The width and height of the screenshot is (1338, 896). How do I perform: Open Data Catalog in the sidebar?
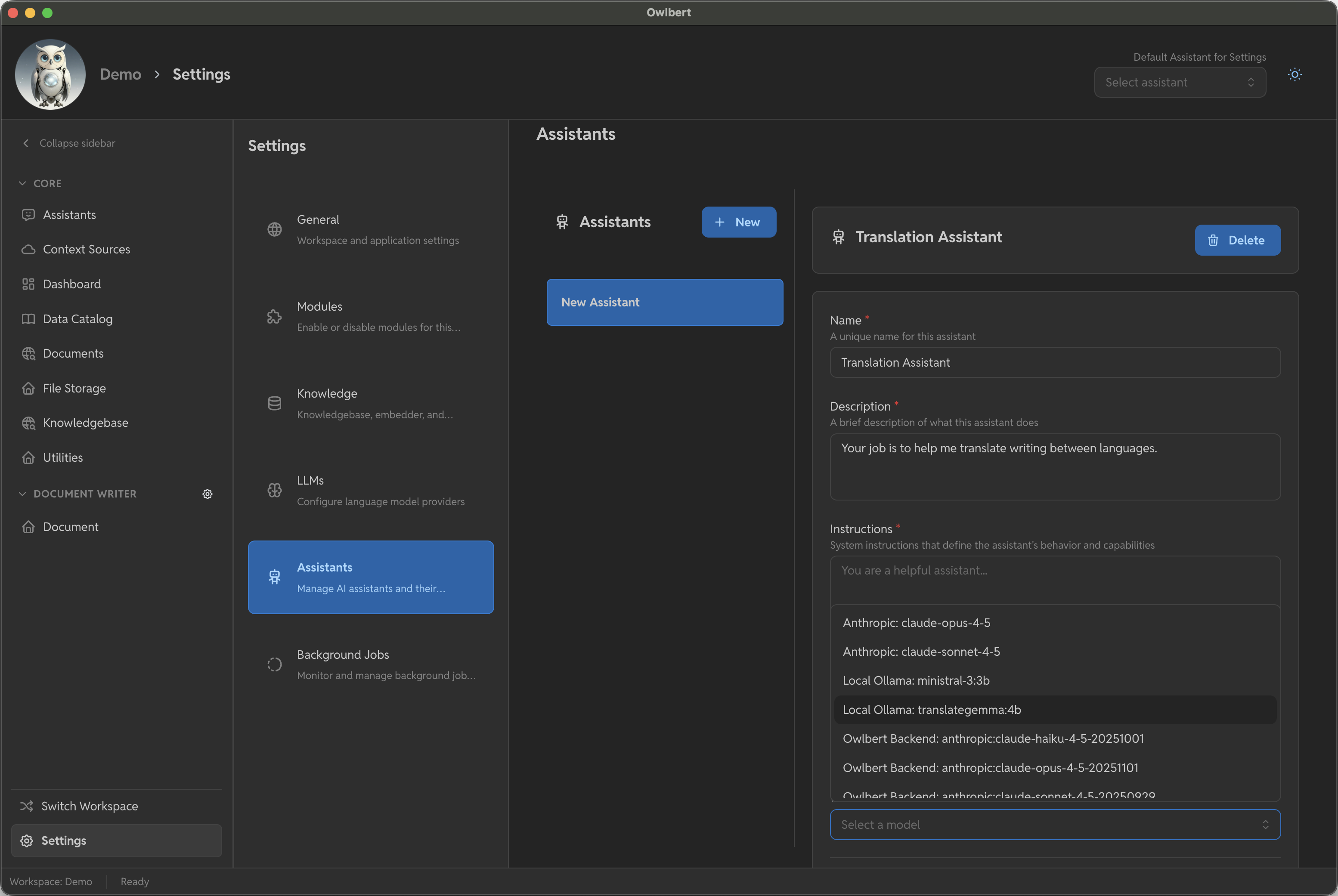click(77, 319)
